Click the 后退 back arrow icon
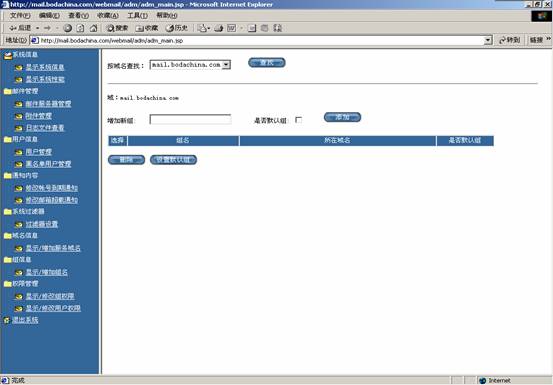The image size is (553, 385). point(13,28)
